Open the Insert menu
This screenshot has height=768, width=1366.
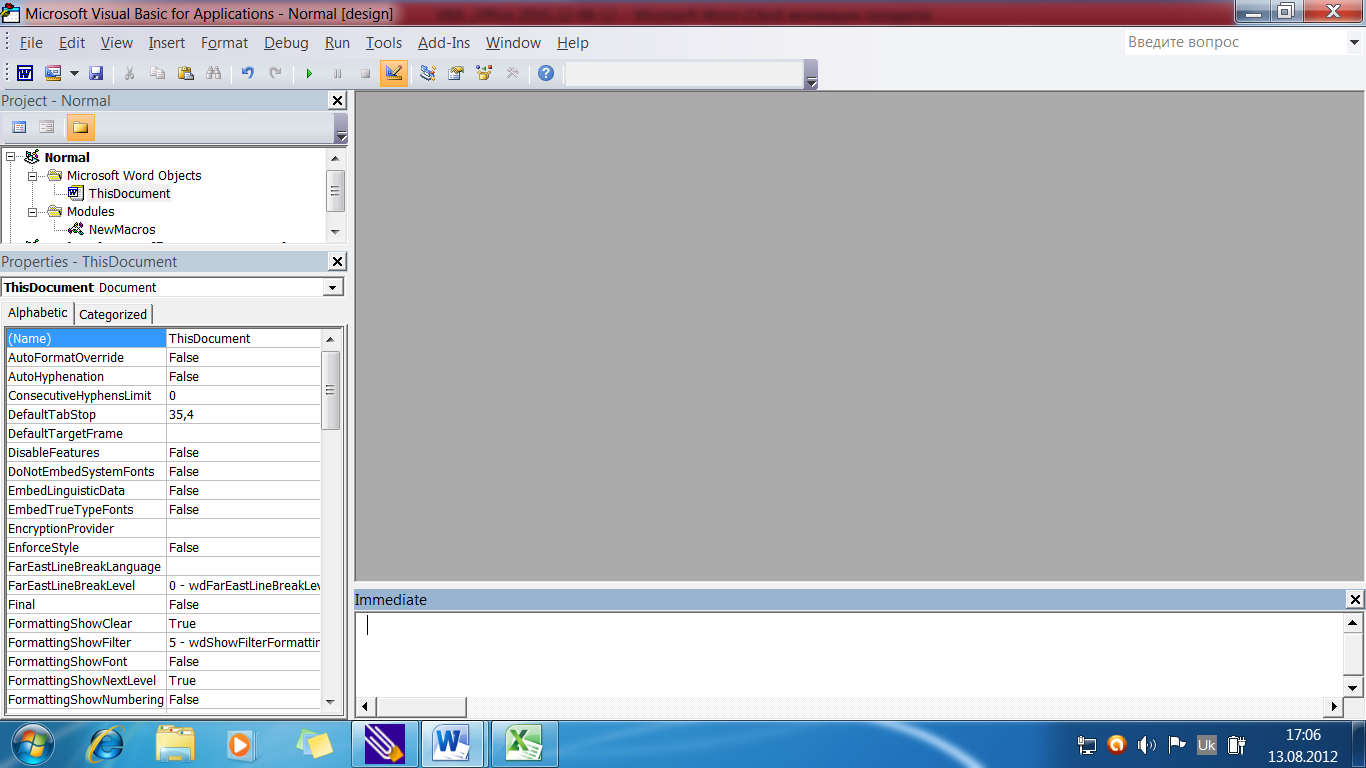tap(167, 43)
